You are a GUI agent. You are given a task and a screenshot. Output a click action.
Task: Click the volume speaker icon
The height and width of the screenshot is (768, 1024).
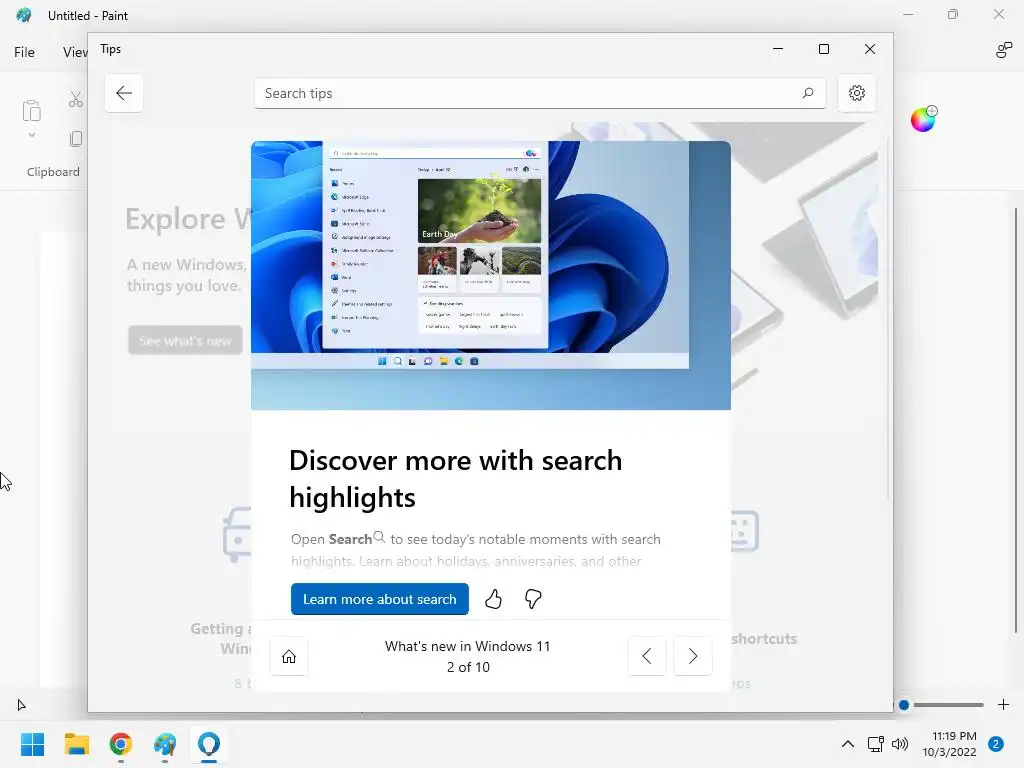tap(900, 744)
